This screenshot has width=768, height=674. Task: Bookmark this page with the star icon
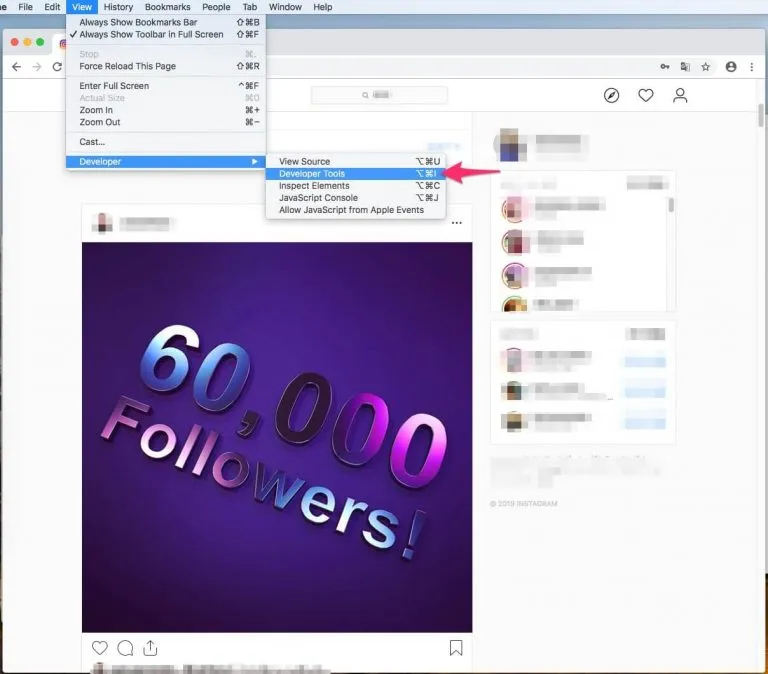(705, 67)
